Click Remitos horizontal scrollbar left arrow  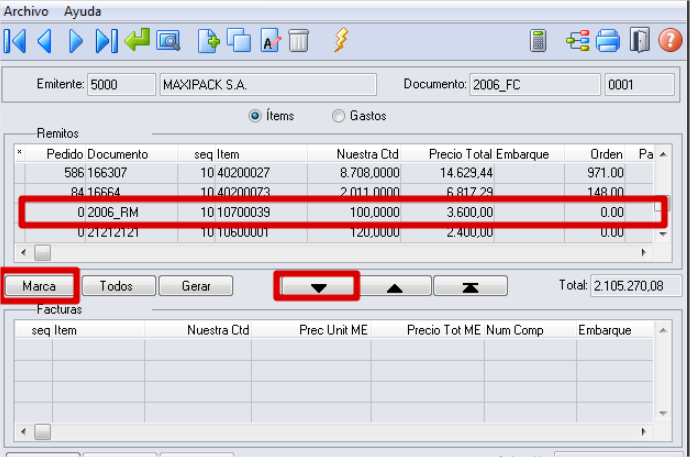point(23,252)
